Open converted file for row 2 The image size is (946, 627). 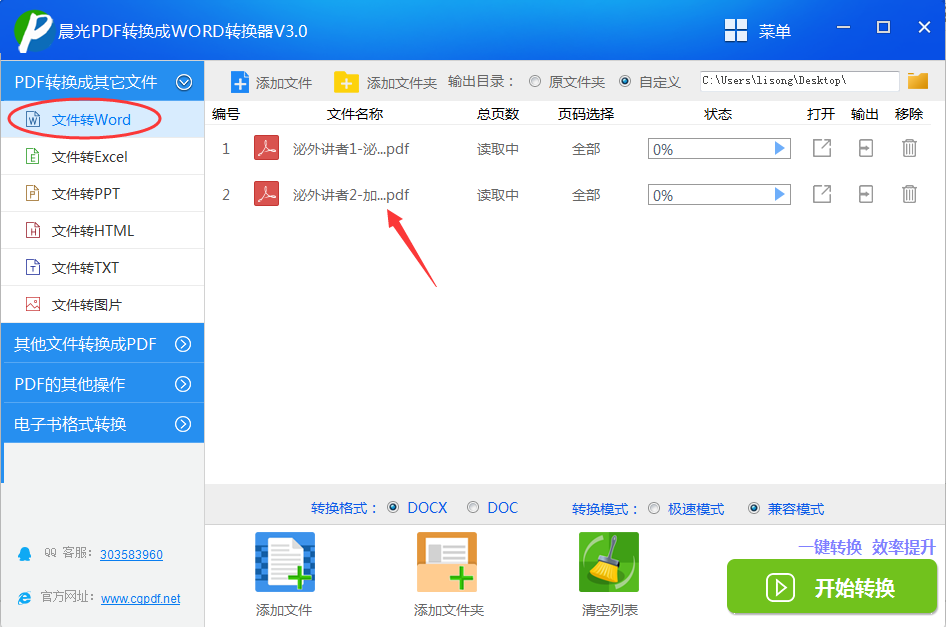point(822,194)
